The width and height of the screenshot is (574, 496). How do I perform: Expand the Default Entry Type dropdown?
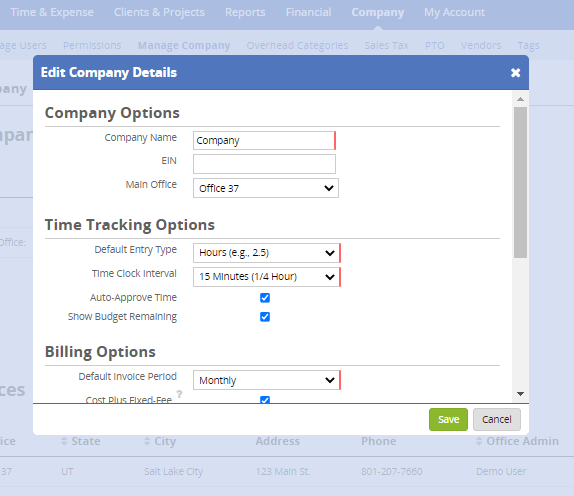coord(266,253)
